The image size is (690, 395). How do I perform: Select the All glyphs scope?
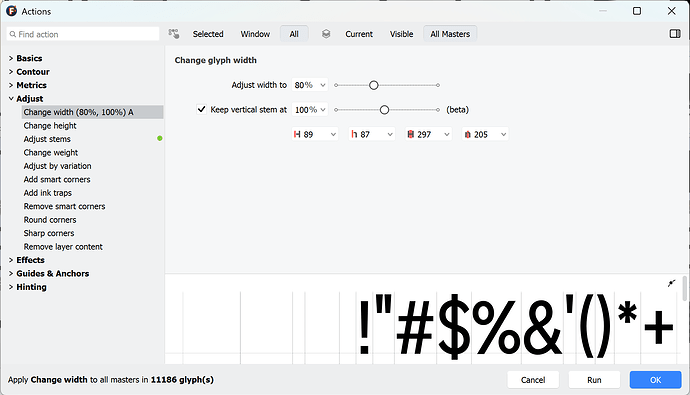tap(294, 34)
